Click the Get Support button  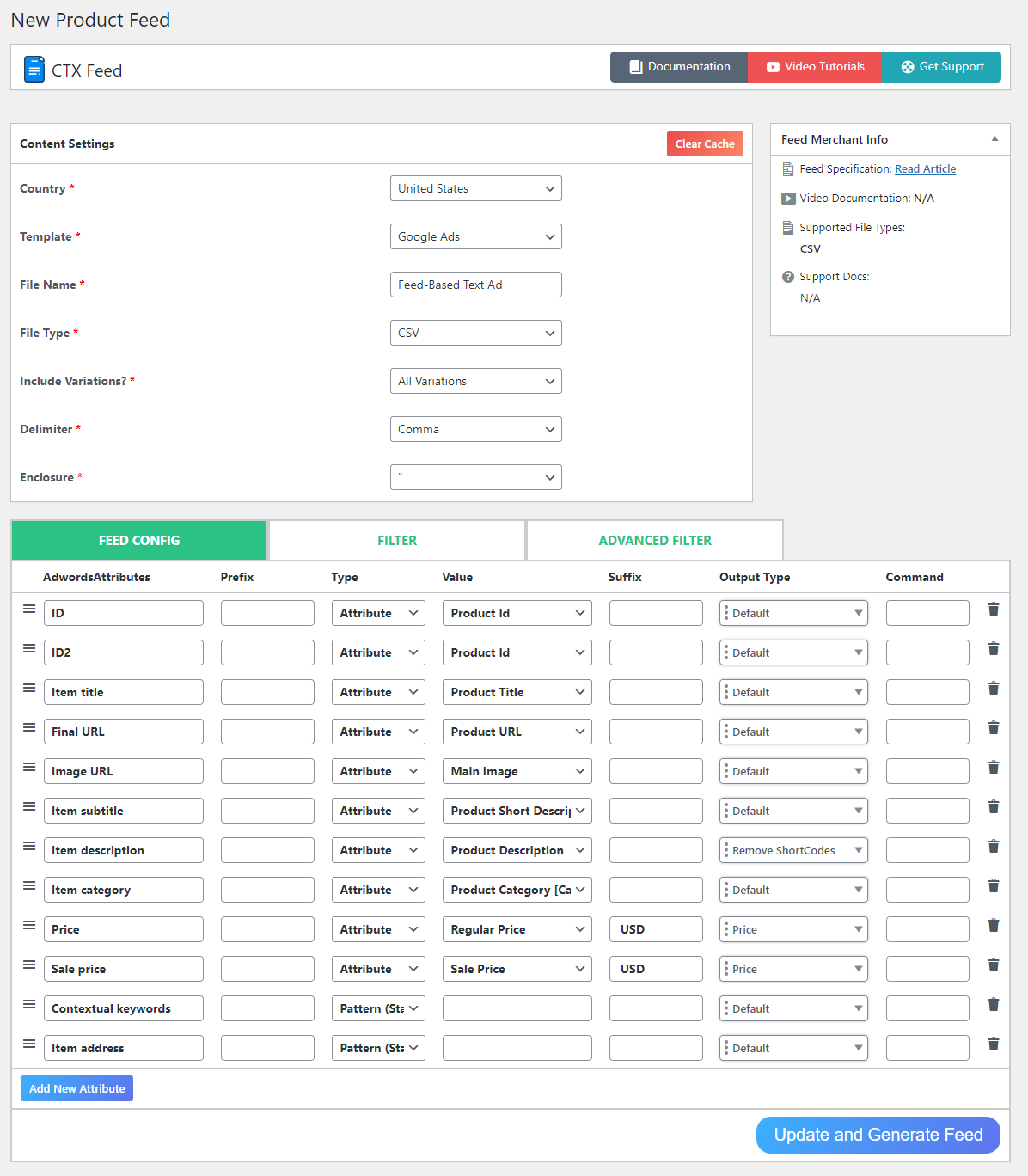coord(941,67)
